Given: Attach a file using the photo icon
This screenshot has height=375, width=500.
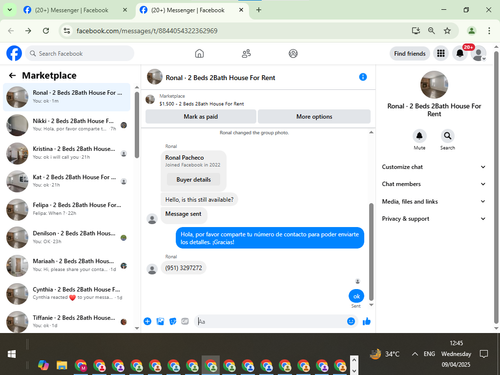Looking at the screenshot, I should tap(160, 321).
